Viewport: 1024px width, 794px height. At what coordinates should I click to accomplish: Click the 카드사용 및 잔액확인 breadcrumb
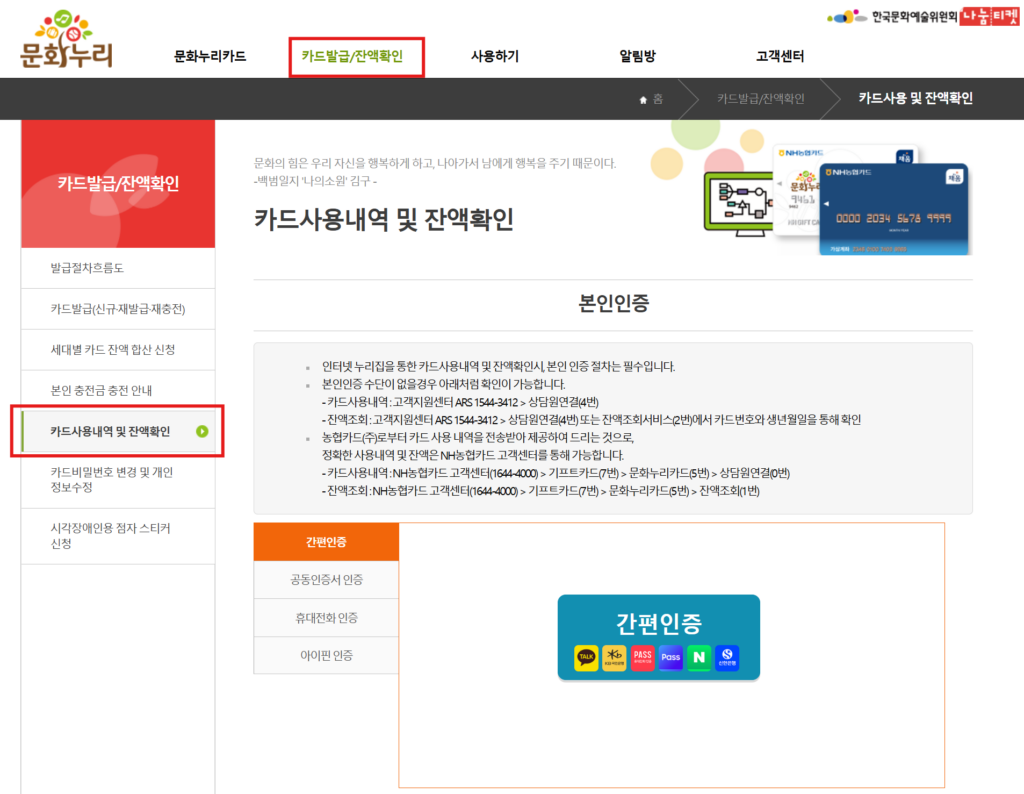(916, 98)
